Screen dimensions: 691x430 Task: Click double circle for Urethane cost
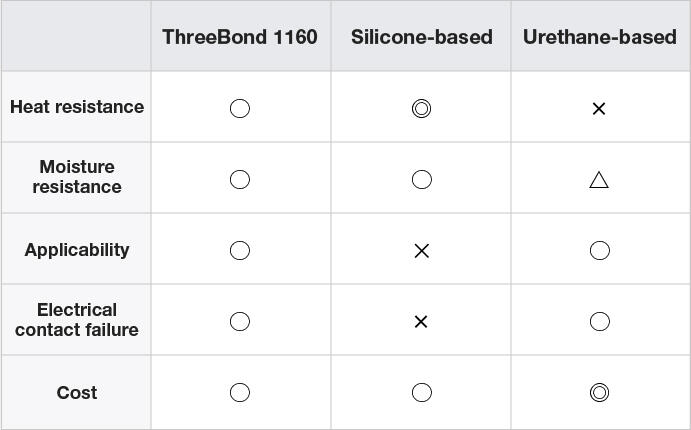click(x=599, y=393)
